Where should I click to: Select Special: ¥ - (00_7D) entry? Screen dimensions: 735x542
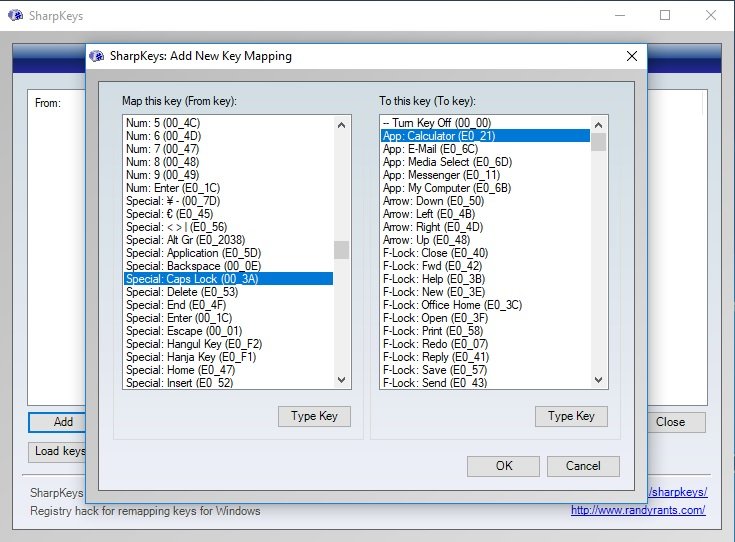coord(228,201)
